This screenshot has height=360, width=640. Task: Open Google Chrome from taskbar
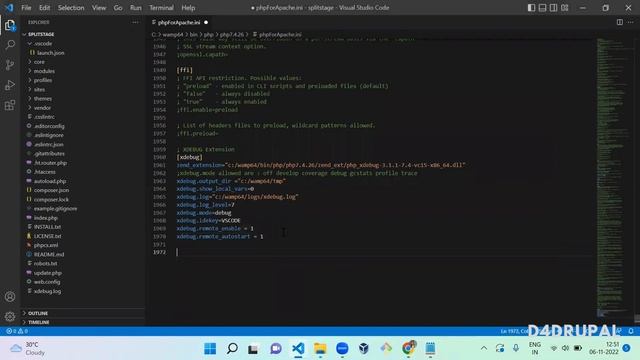408,349
